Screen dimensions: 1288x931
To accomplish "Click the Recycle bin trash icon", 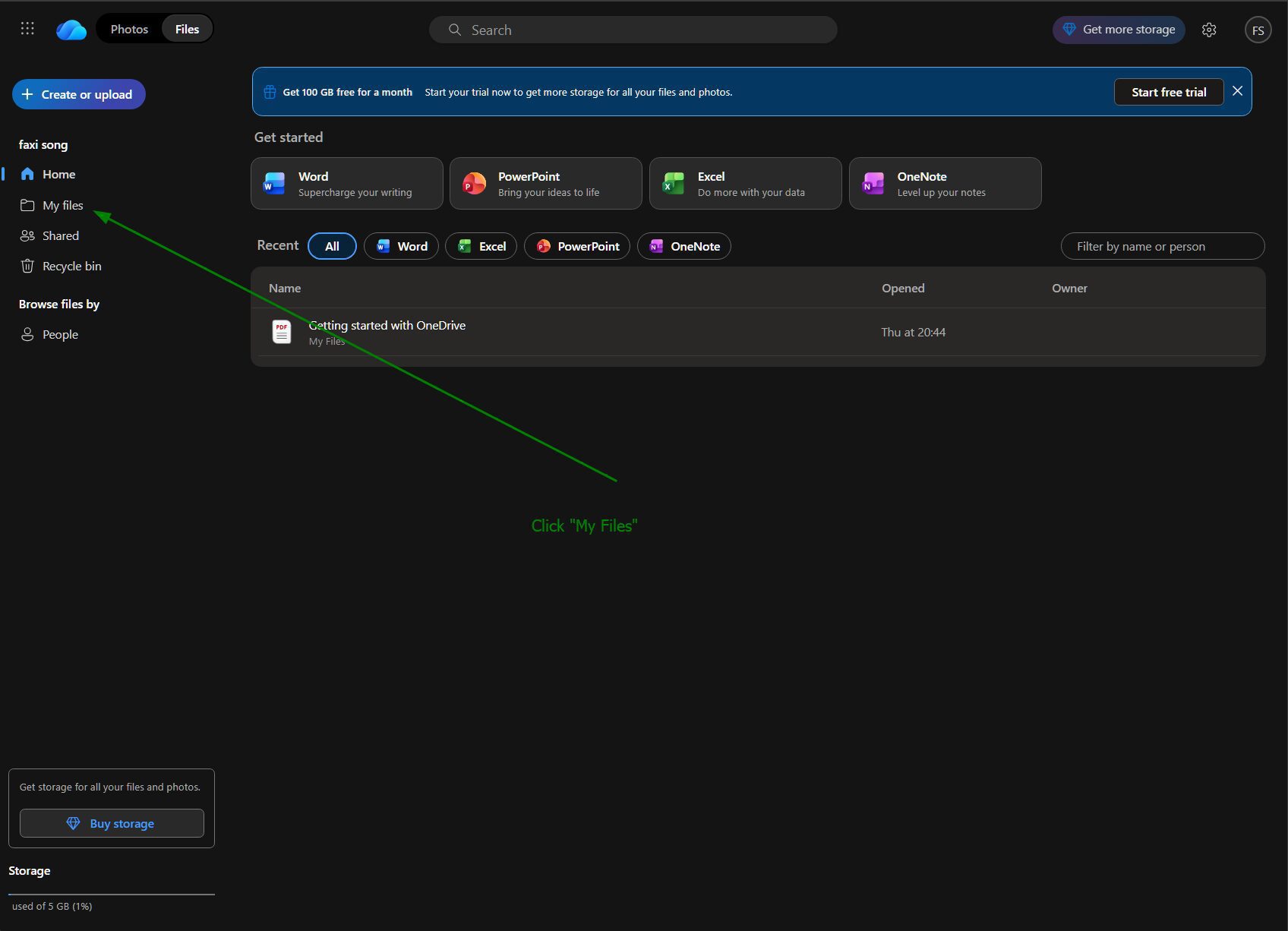I will 27,266.
